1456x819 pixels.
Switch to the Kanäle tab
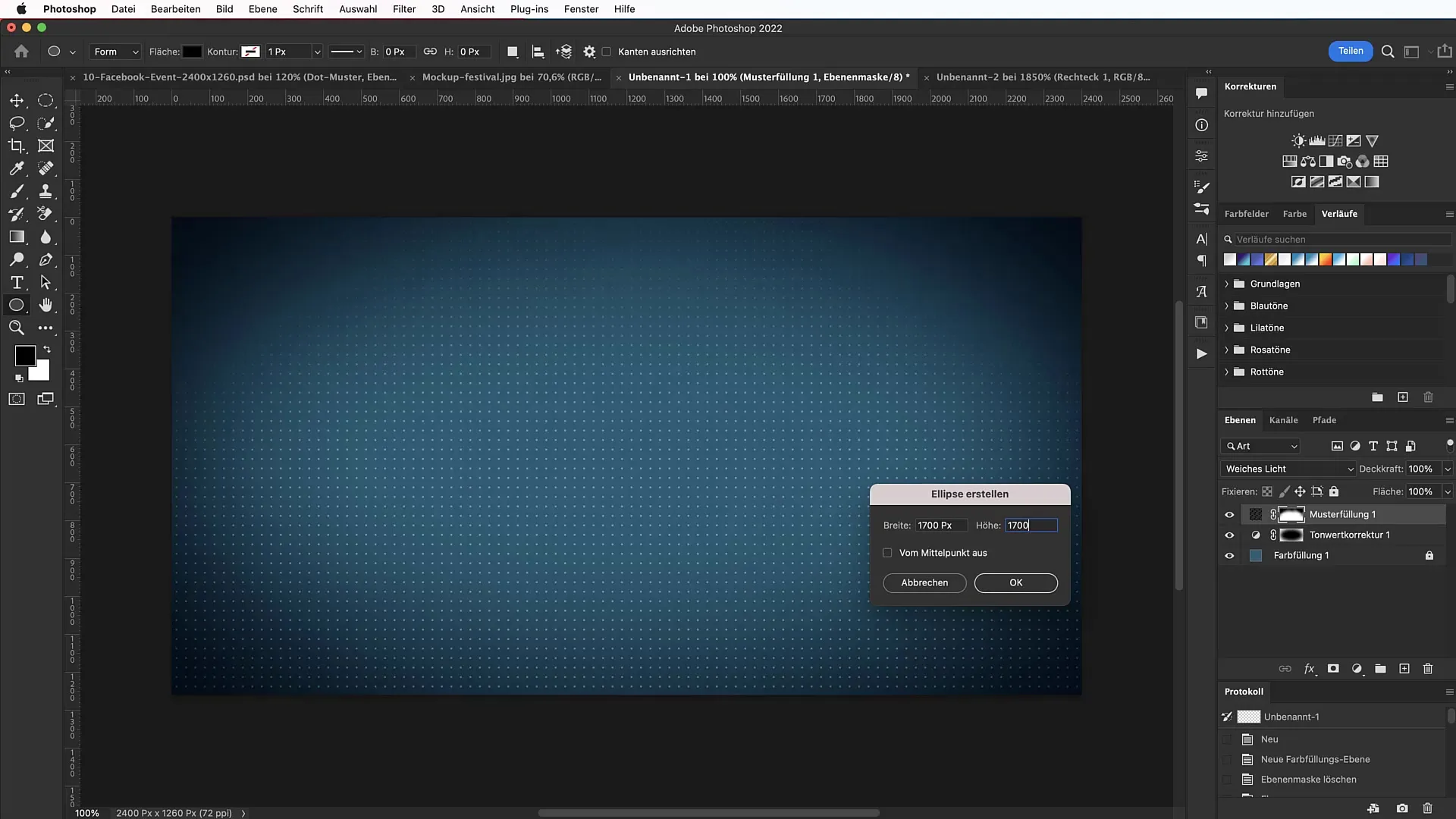pyautogui.click(x=1283, y=419)
